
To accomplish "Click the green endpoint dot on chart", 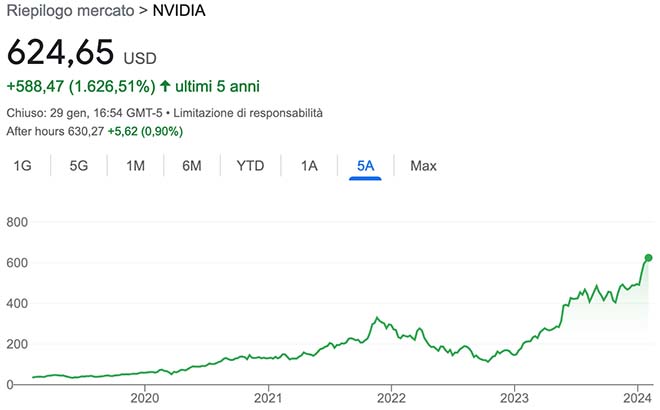I will coord(648,258).
